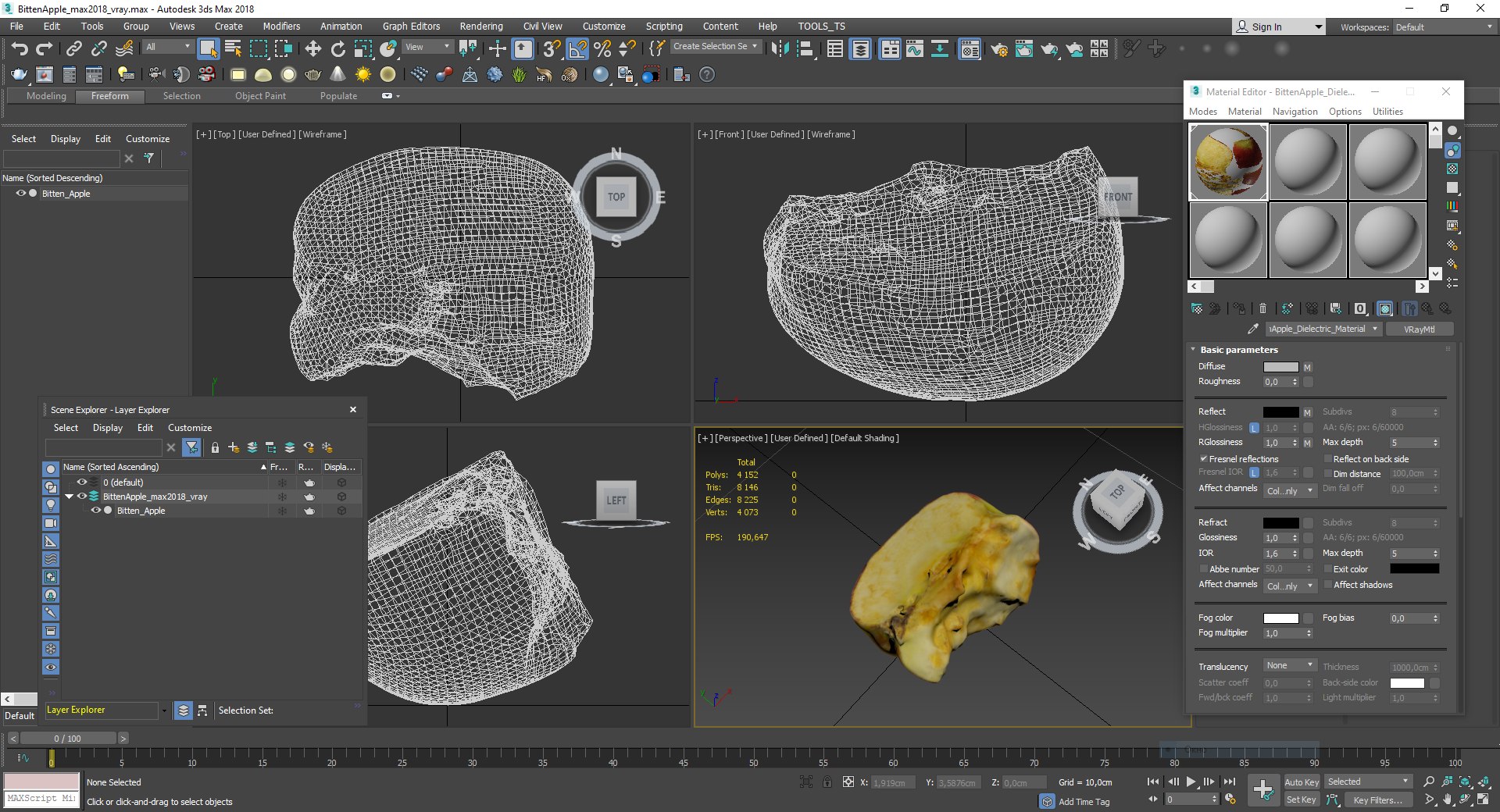This screenshot has width=1500, height=812.
Task: Click the Redo arrow icon
Action: 45,49
